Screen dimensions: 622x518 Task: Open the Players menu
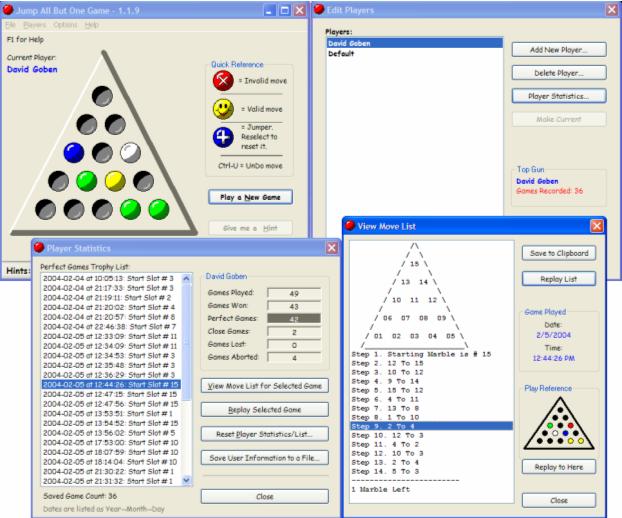[x=35, y=24]
